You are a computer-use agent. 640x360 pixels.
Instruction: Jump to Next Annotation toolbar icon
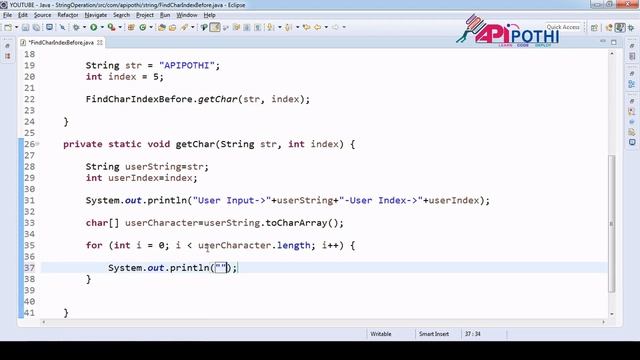point(270,27)
